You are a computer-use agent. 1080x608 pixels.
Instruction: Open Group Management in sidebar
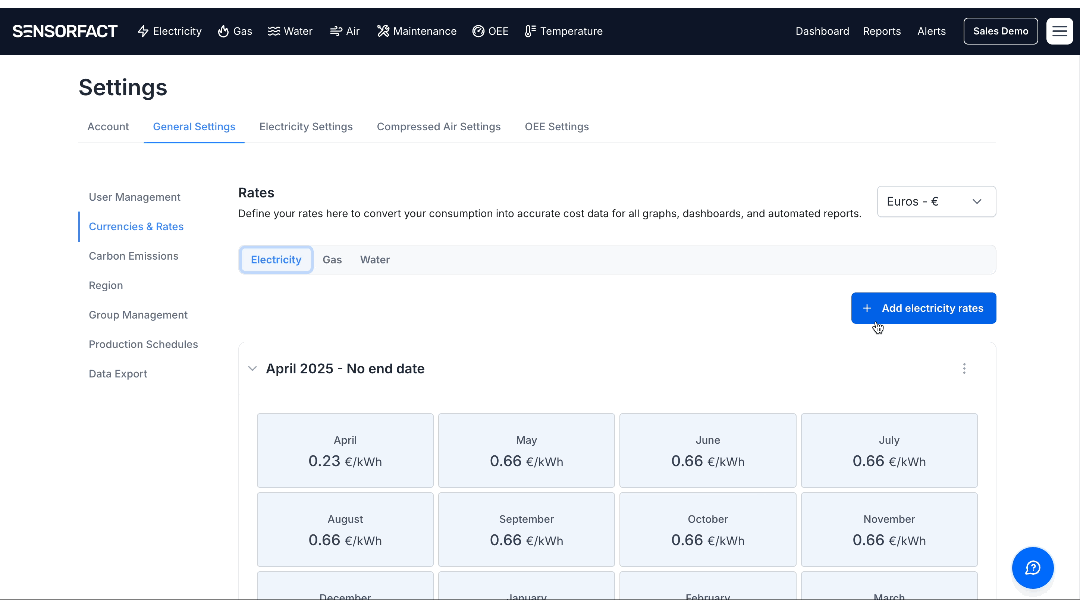pyautogui.click(x=138, y=315)
